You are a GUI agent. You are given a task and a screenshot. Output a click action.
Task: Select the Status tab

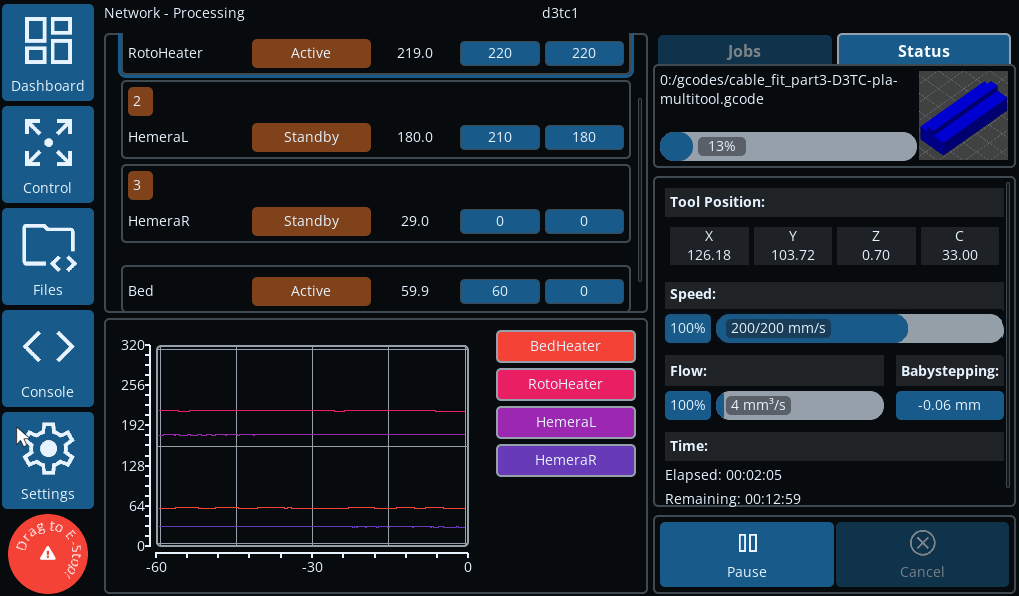(923, 51)
